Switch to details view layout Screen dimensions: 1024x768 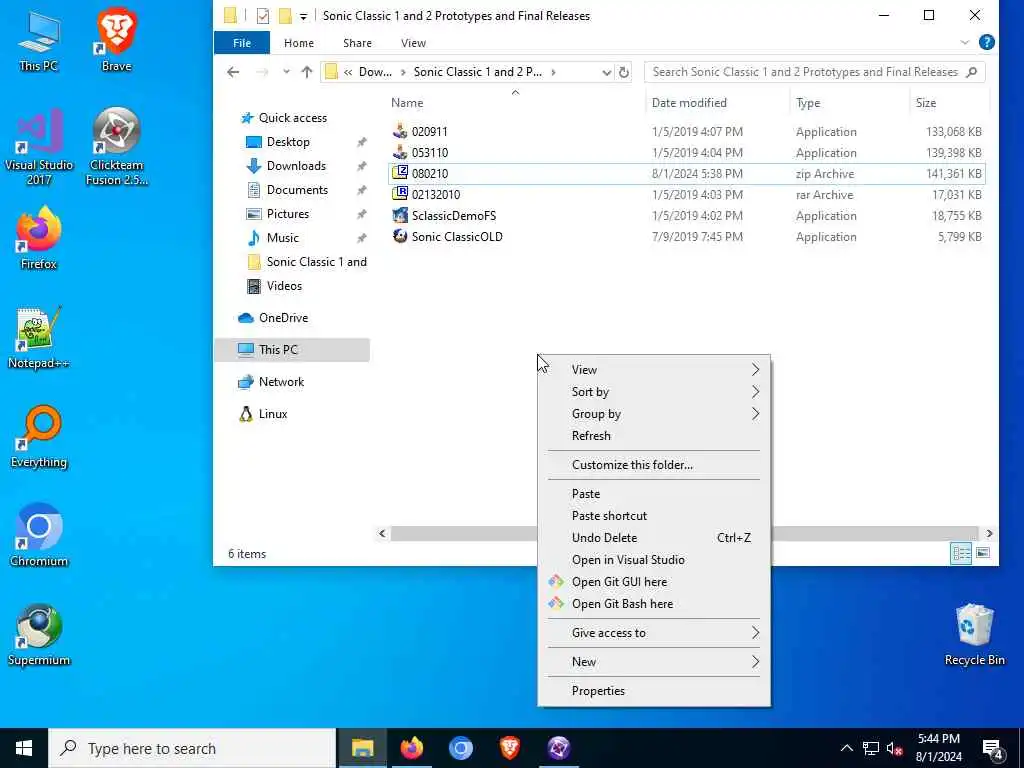[961, 553]
